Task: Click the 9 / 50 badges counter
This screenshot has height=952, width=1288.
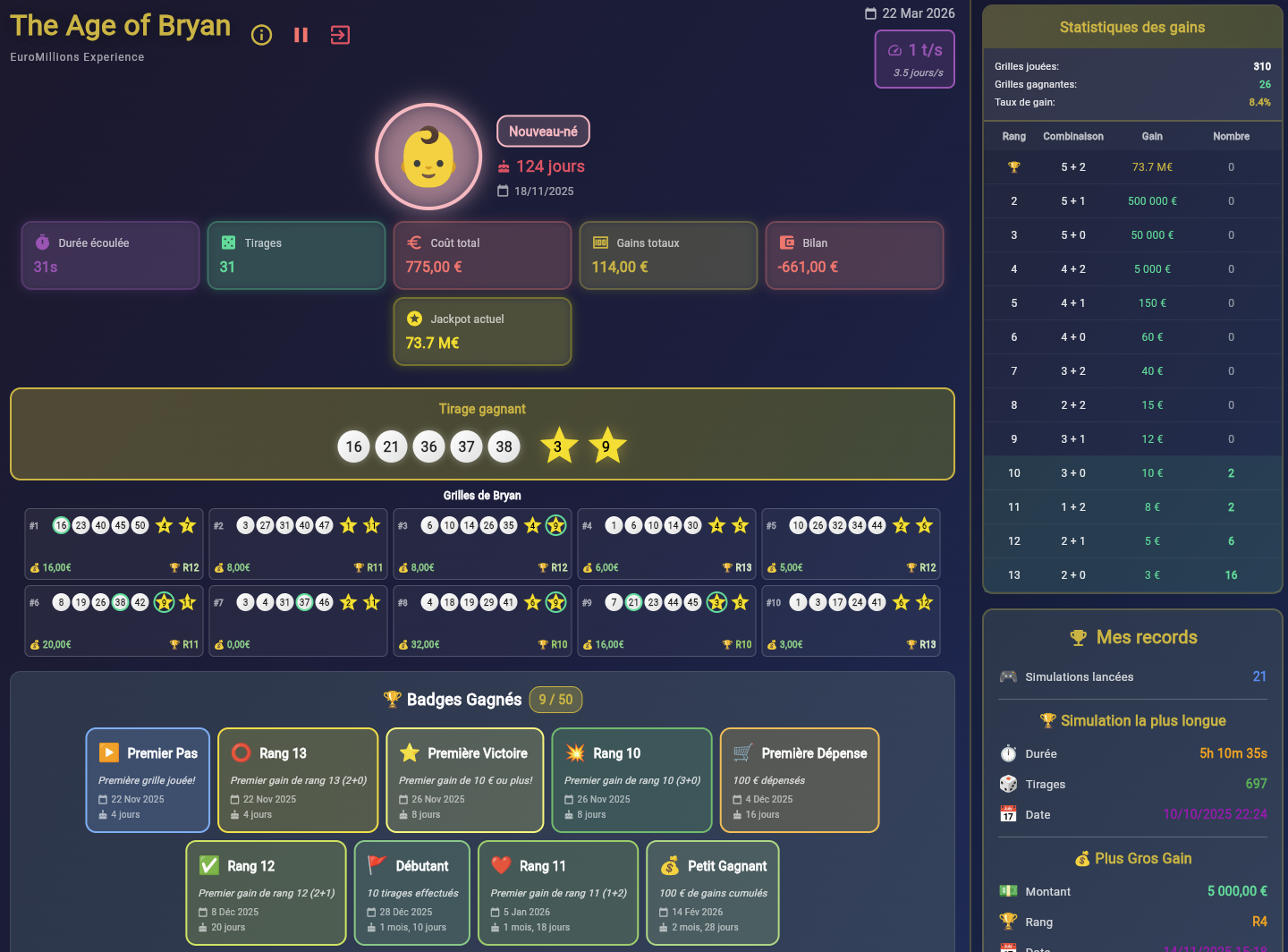Action: (555, 700)
